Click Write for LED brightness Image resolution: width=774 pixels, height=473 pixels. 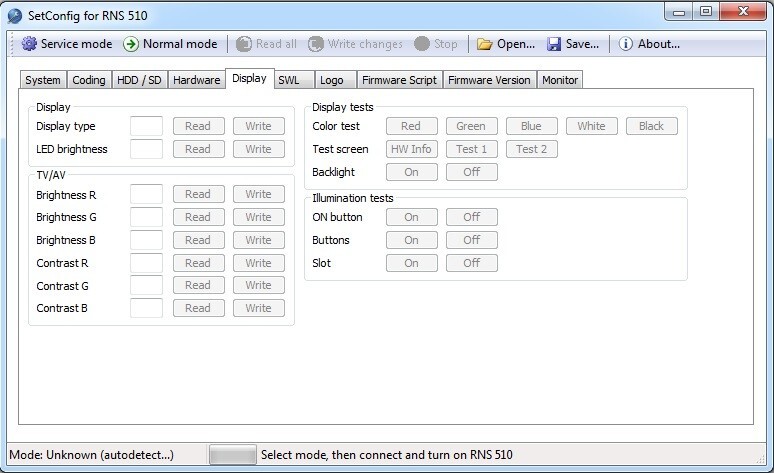[x=259, y=149]
